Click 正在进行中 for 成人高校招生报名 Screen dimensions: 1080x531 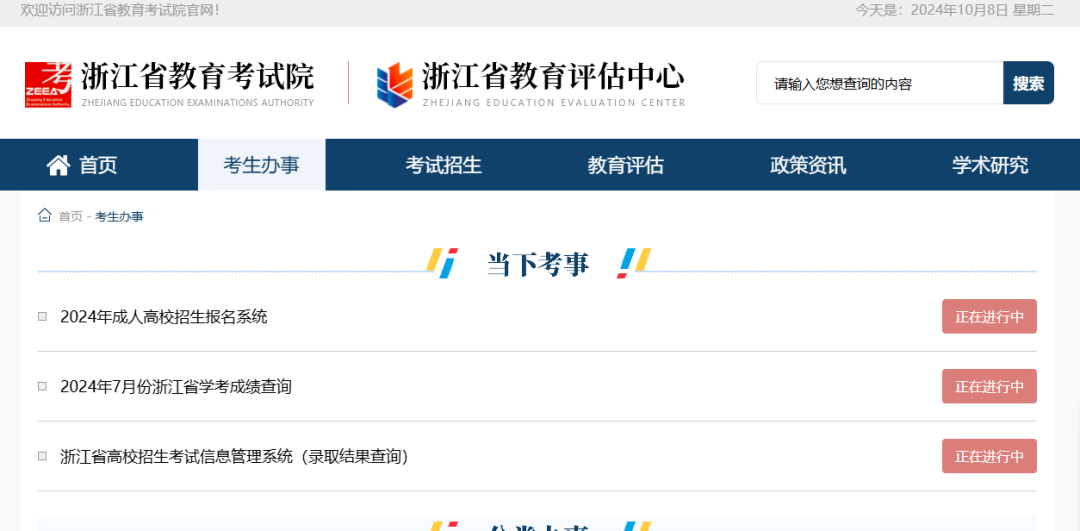click(989, 317)
